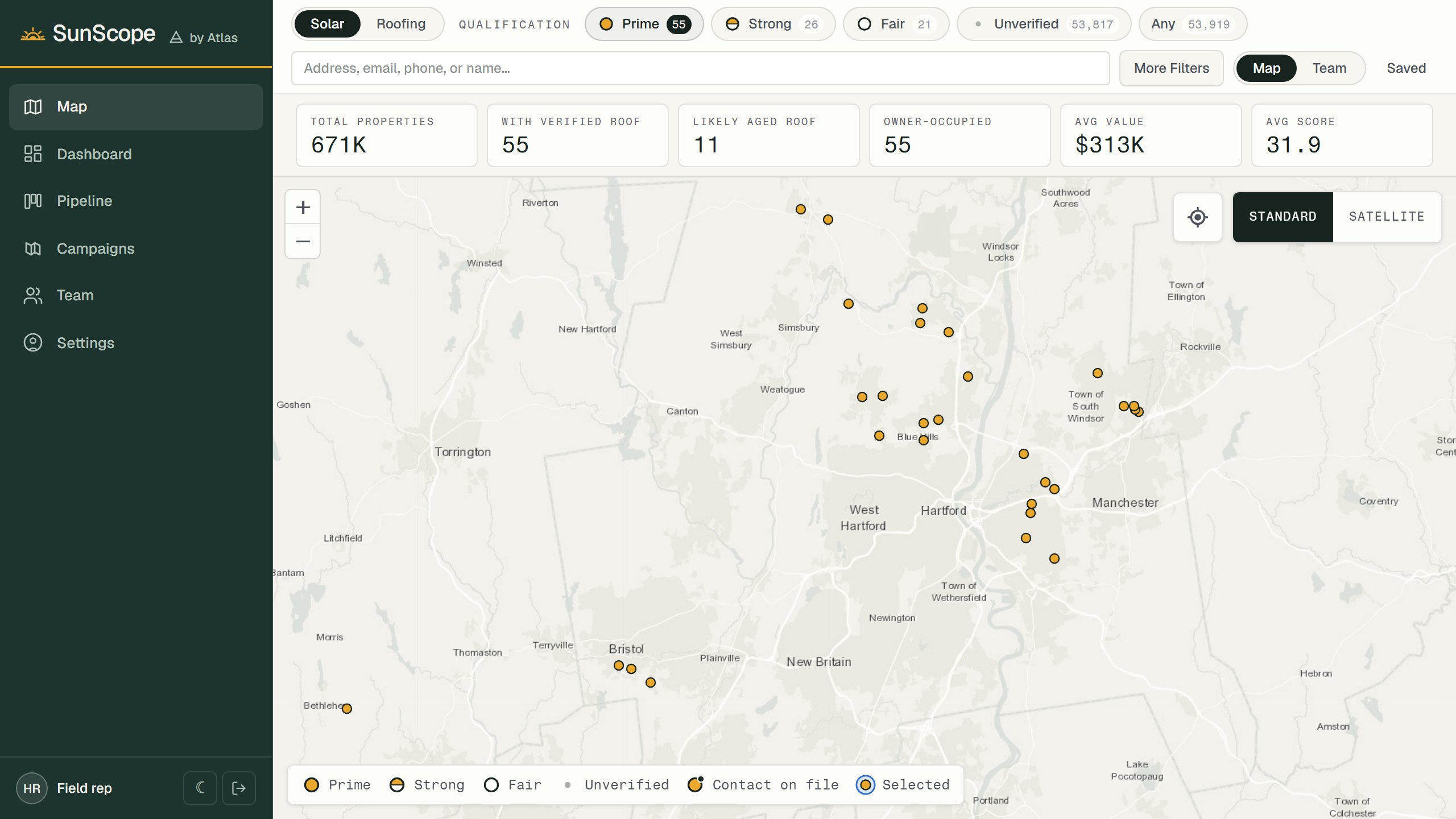Click the Likely Aged Roof card
Image resolution: width=1456 pixels, height=819 pixels.
769,135
